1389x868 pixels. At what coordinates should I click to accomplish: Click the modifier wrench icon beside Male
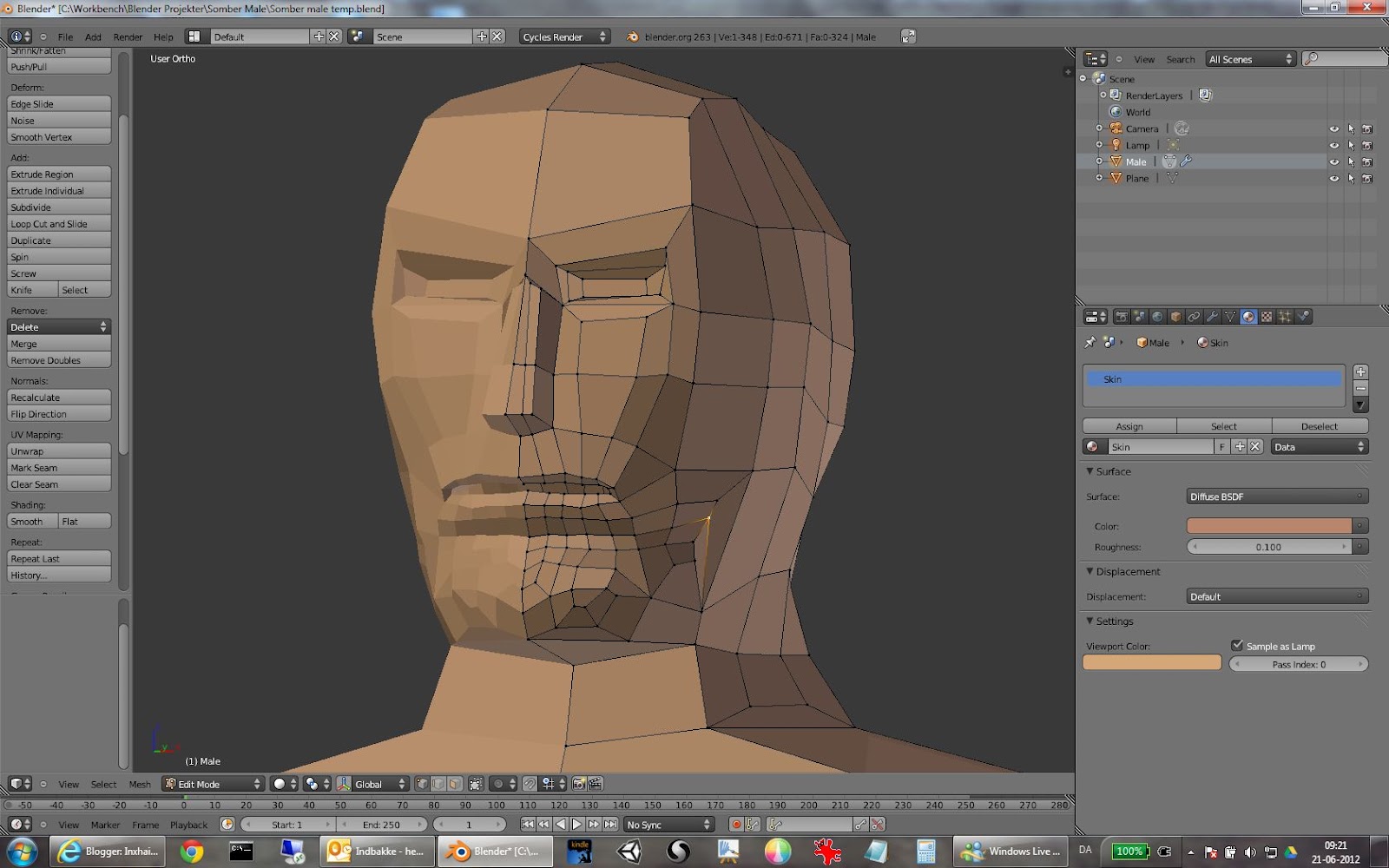tap(1186, 161)
